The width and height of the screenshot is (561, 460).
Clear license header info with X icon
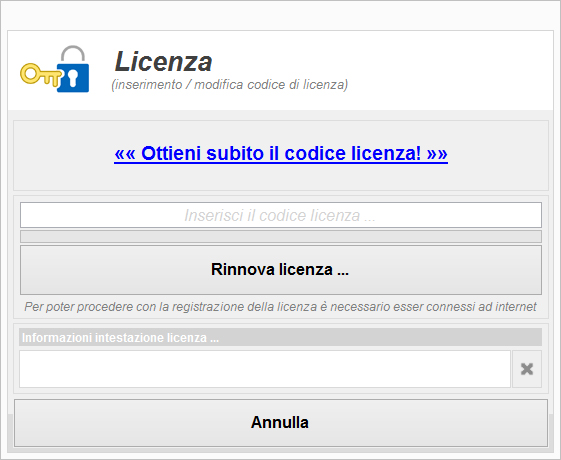[527, 369]
